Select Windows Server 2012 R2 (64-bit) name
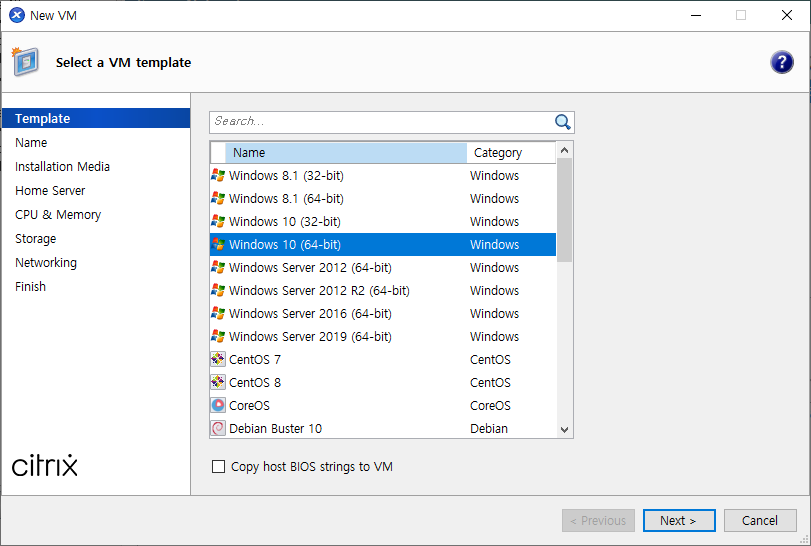 [319, 291]
